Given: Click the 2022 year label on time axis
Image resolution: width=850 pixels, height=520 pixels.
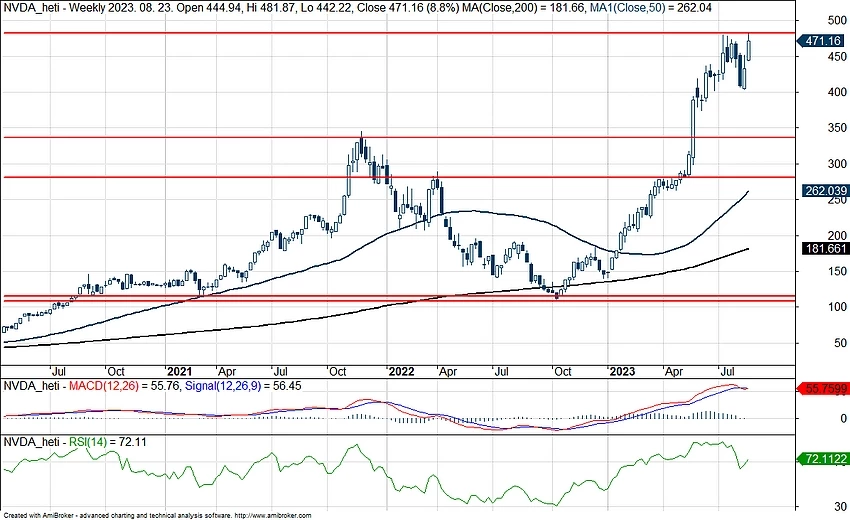Looking at the screenshot, I should point(402,372).
